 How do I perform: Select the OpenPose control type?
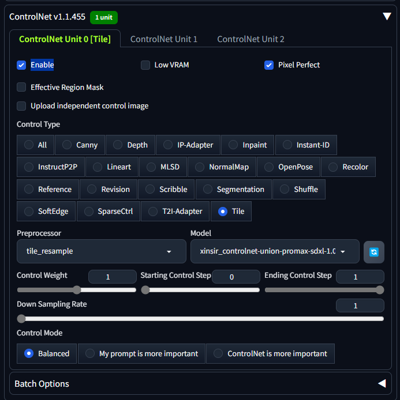pyautogui.click(x=289, y=167)
